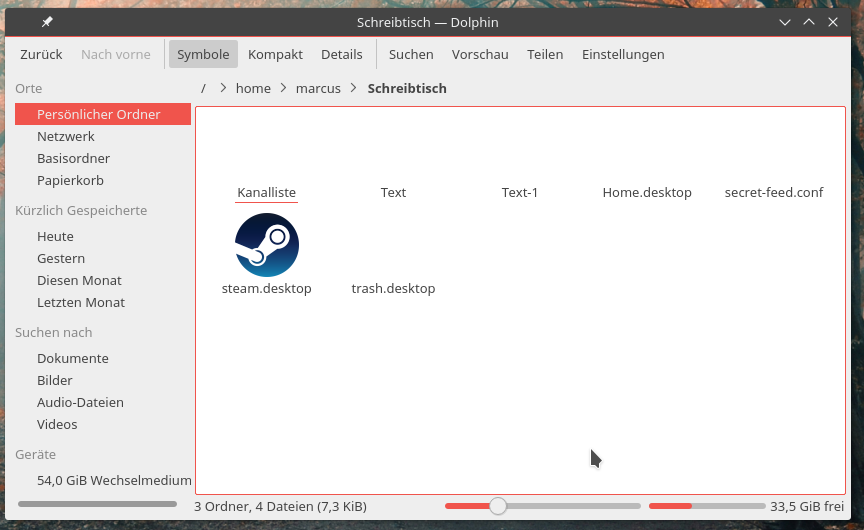The height and width of the screenshot is (530, 864).
Task: Click the Zurück button
Action: [x=41, y=55]
